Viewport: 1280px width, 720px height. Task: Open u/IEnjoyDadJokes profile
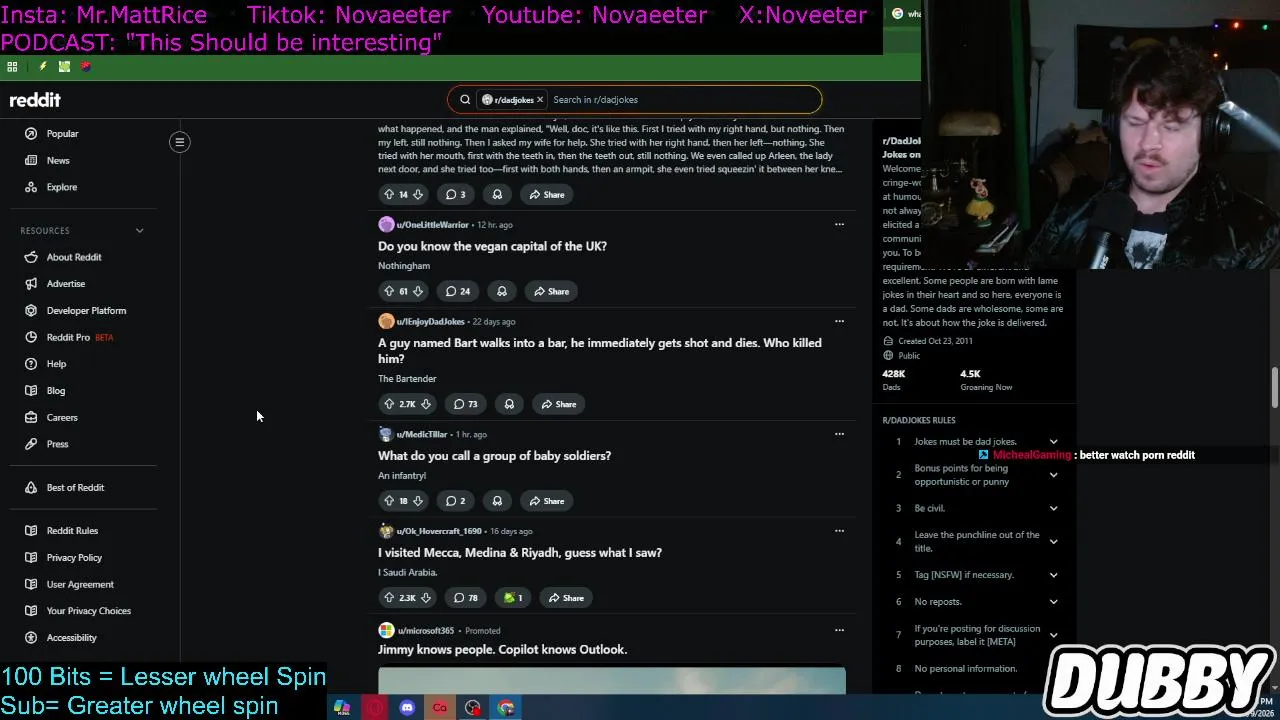click(430, 322)
